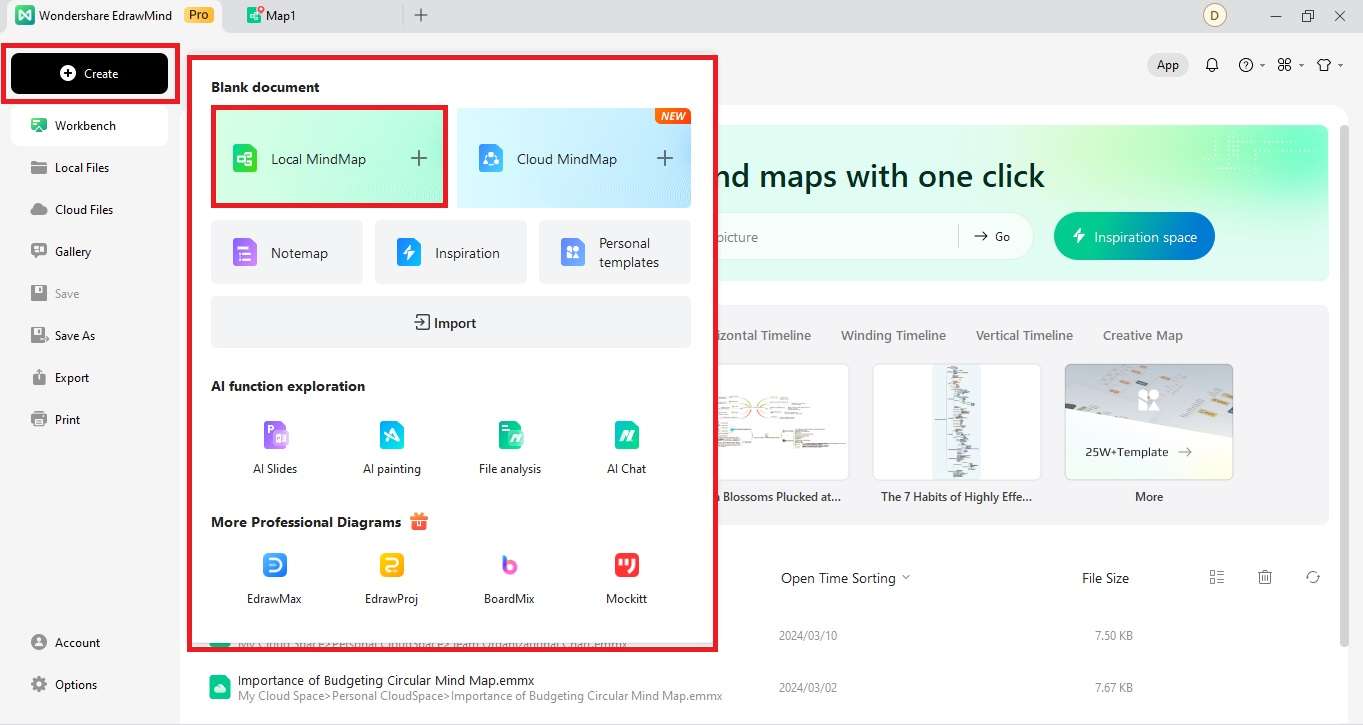Click the black Create button
Image resolution: width=1363 pixels, height=725 pixels.
89,73
